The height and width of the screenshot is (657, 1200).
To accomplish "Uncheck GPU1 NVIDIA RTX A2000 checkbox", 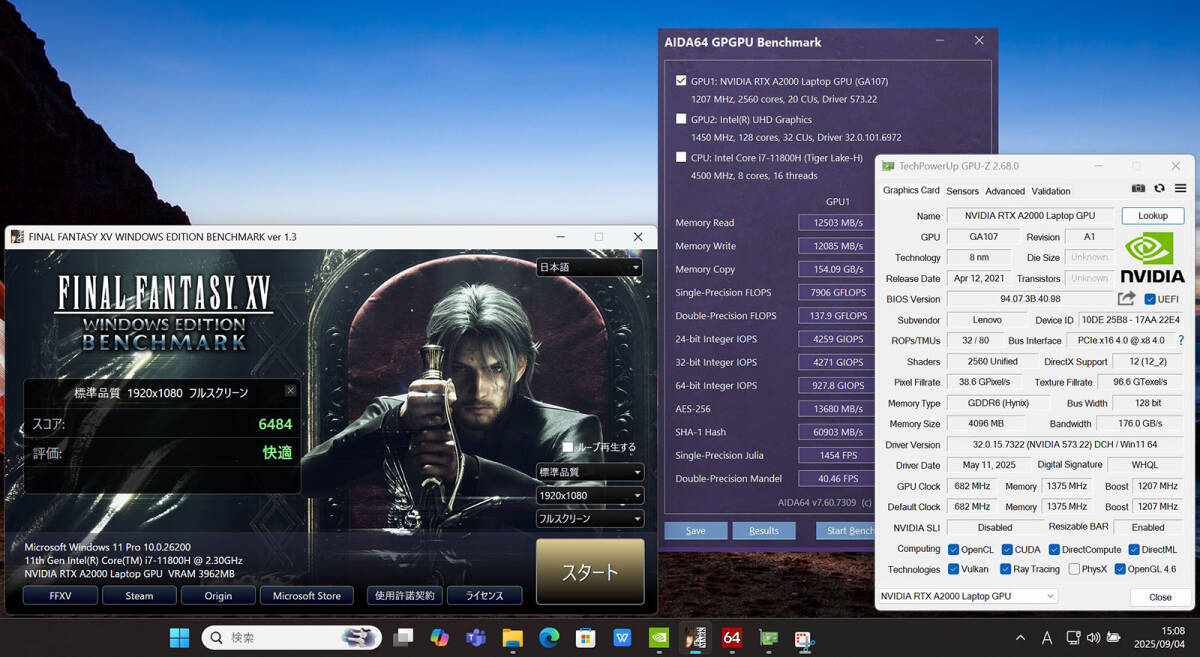I will coord(682,81).
